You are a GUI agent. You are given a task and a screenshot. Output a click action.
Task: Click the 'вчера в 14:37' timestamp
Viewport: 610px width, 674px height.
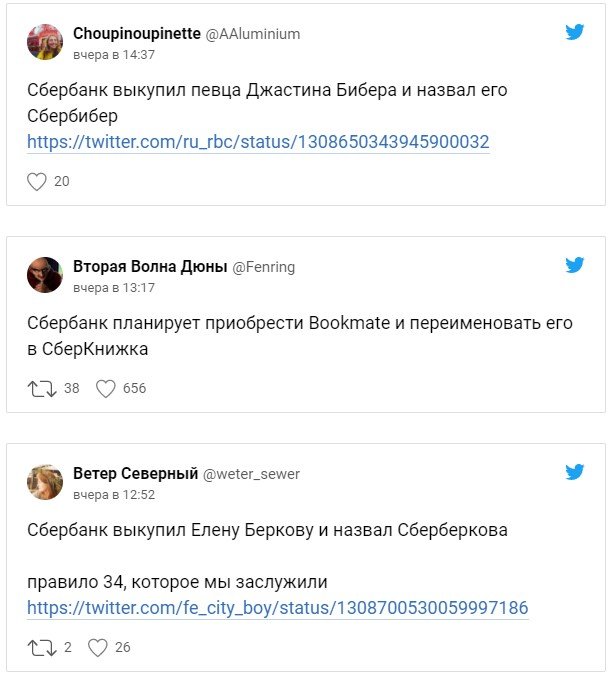pos(114,54)
